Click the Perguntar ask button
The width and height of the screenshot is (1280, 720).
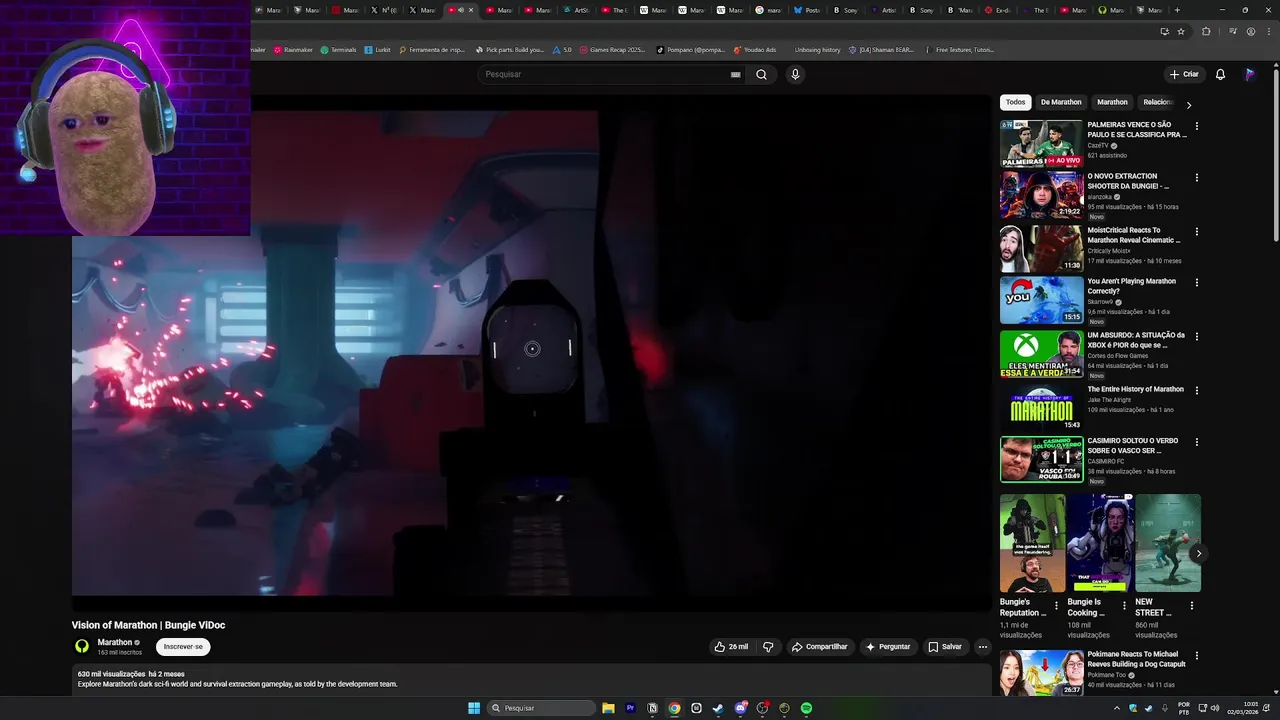click(888, 647)
